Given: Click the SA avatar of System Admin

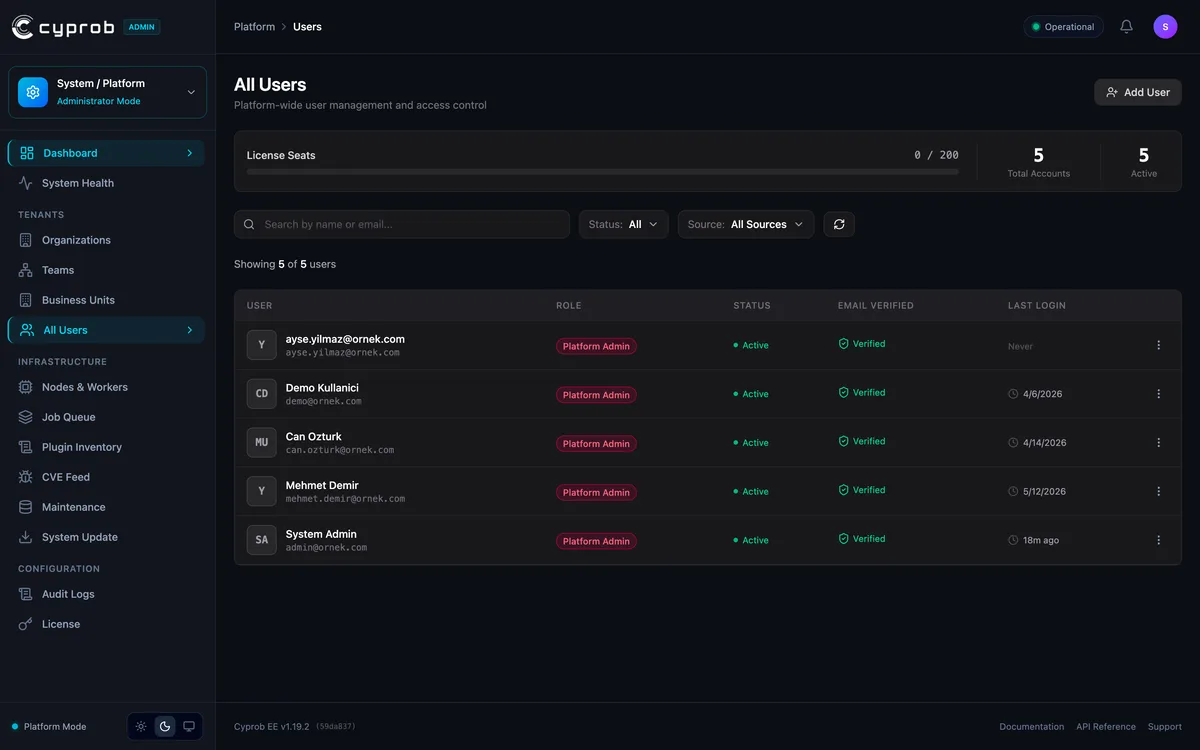Looking at the screenshot, I should coord(261,540).
